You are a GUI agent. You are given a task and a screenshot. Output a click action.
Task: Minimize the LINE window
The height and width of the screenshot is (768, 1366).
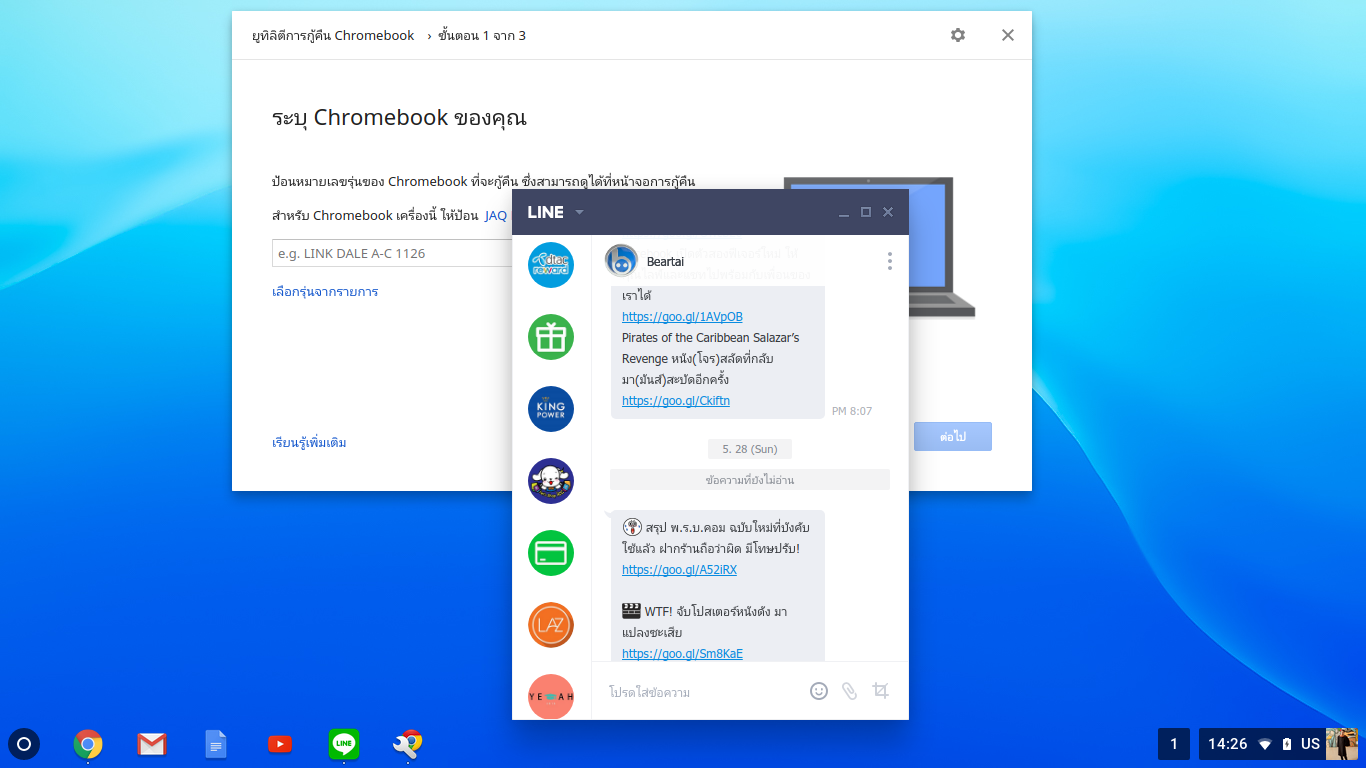[x=844, y=212]
